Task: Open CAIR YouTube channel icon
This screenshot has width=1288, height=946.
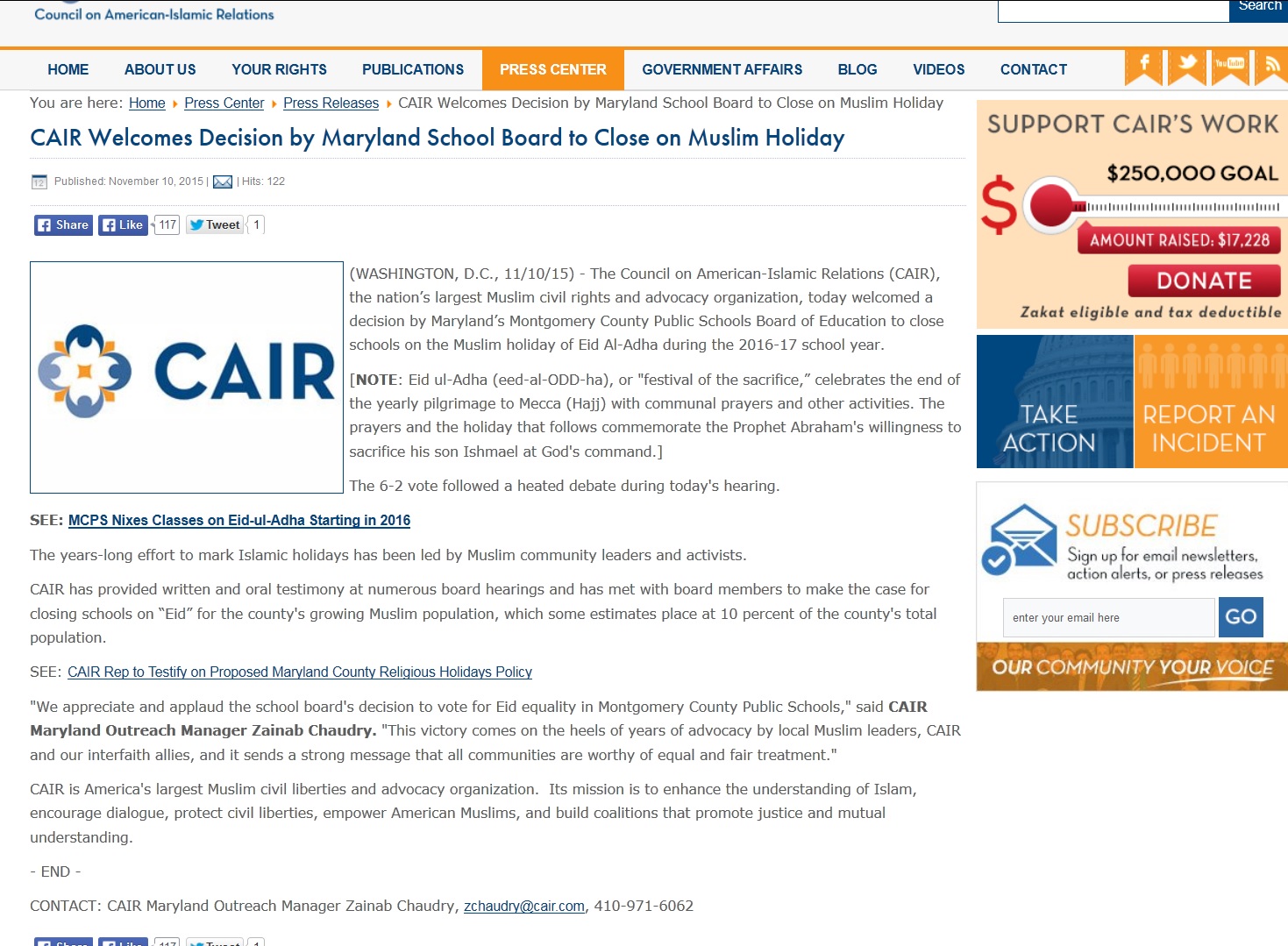Action: click(x=1230, y=67)
